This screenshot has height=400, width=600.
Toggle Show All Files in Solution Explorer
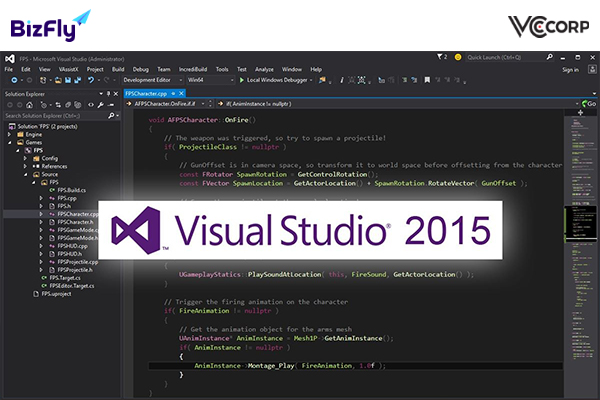coord(78,105)
